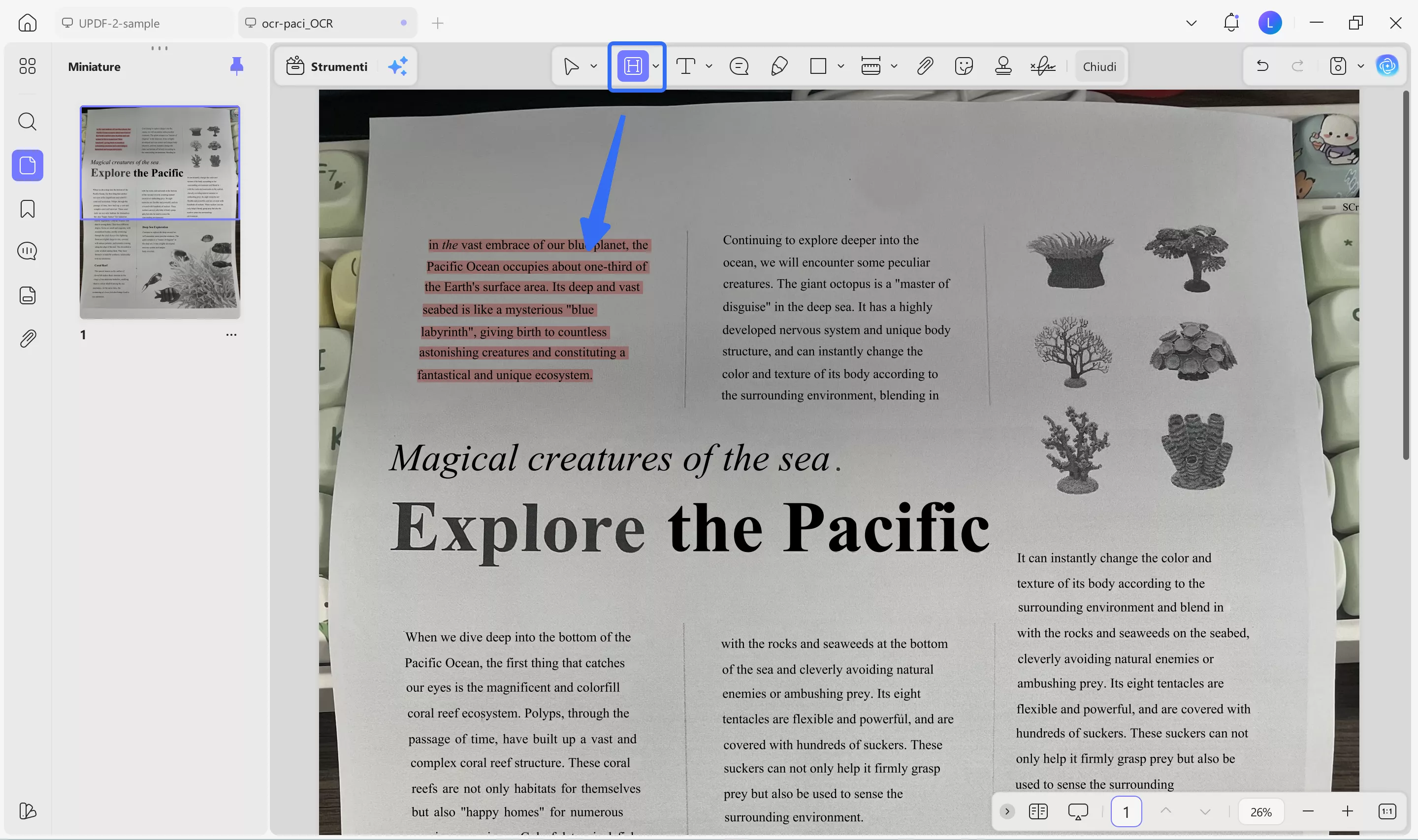Click the Chiudi button
This screenshot has height=840, width=1418.
[1098, 66]
